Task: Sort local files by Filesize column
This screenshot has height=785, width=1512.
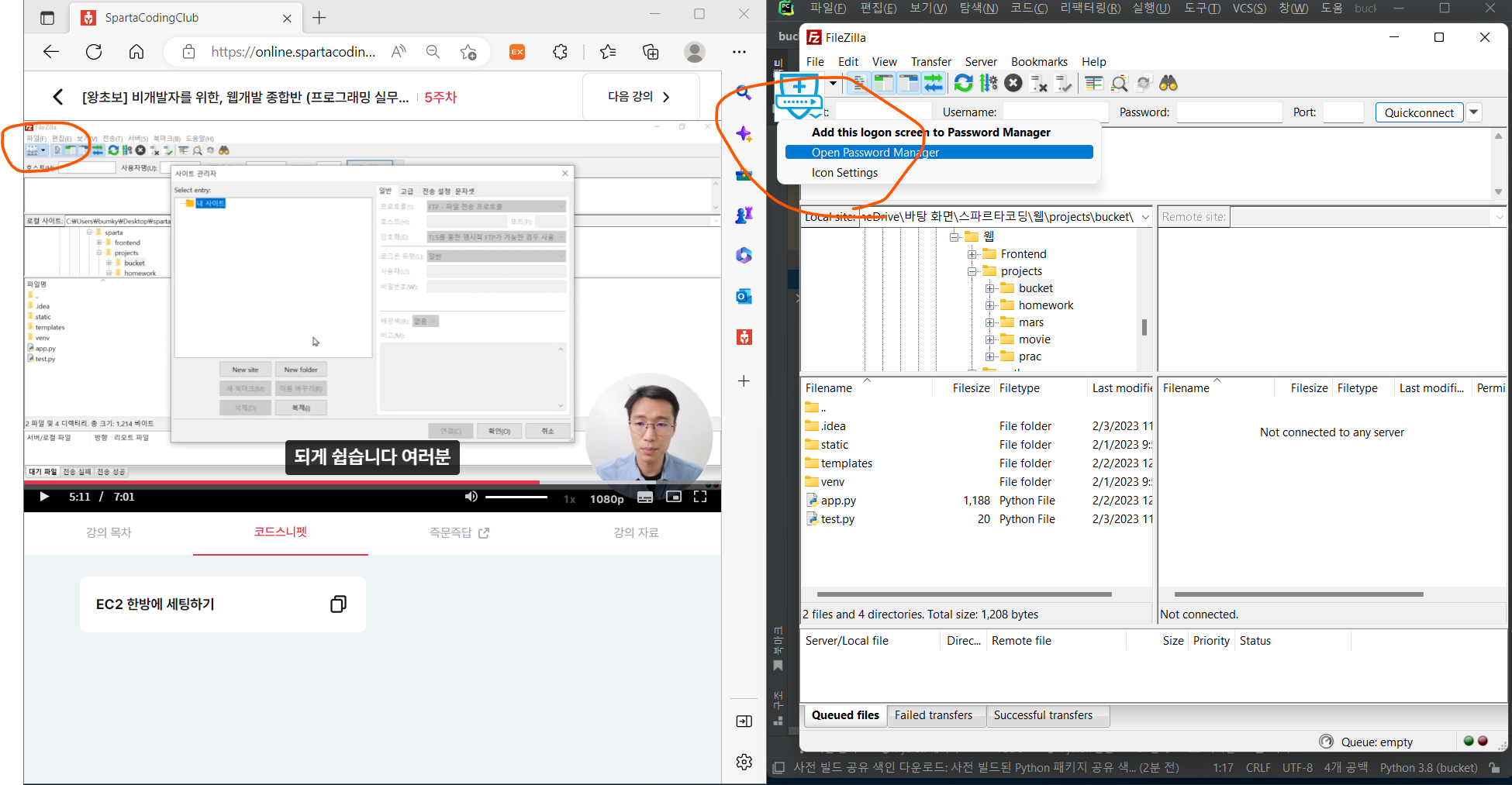Action: click(x=971, y=388)
